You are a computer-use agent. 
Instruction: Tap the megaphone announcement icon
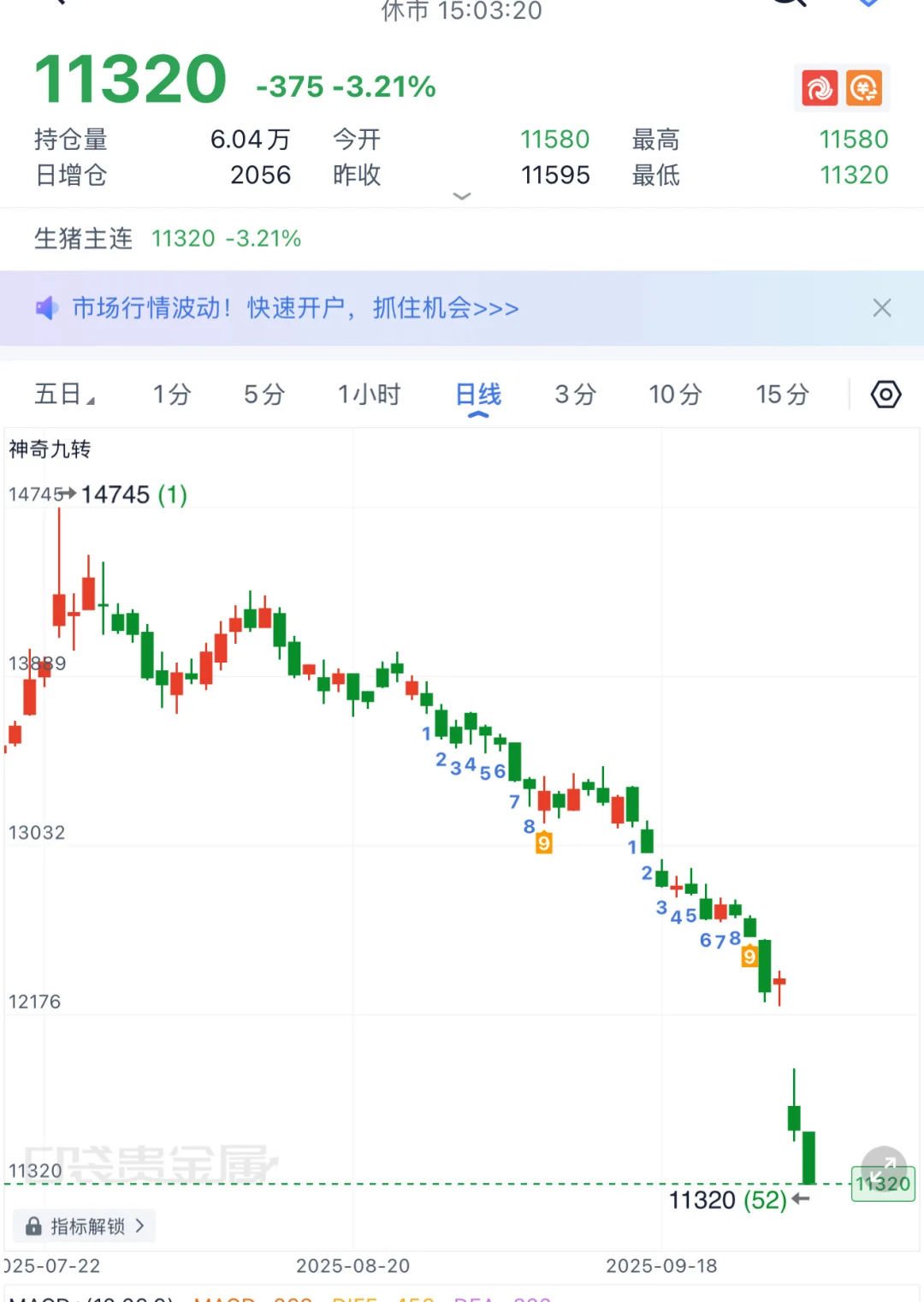click(x=46, y=308)
